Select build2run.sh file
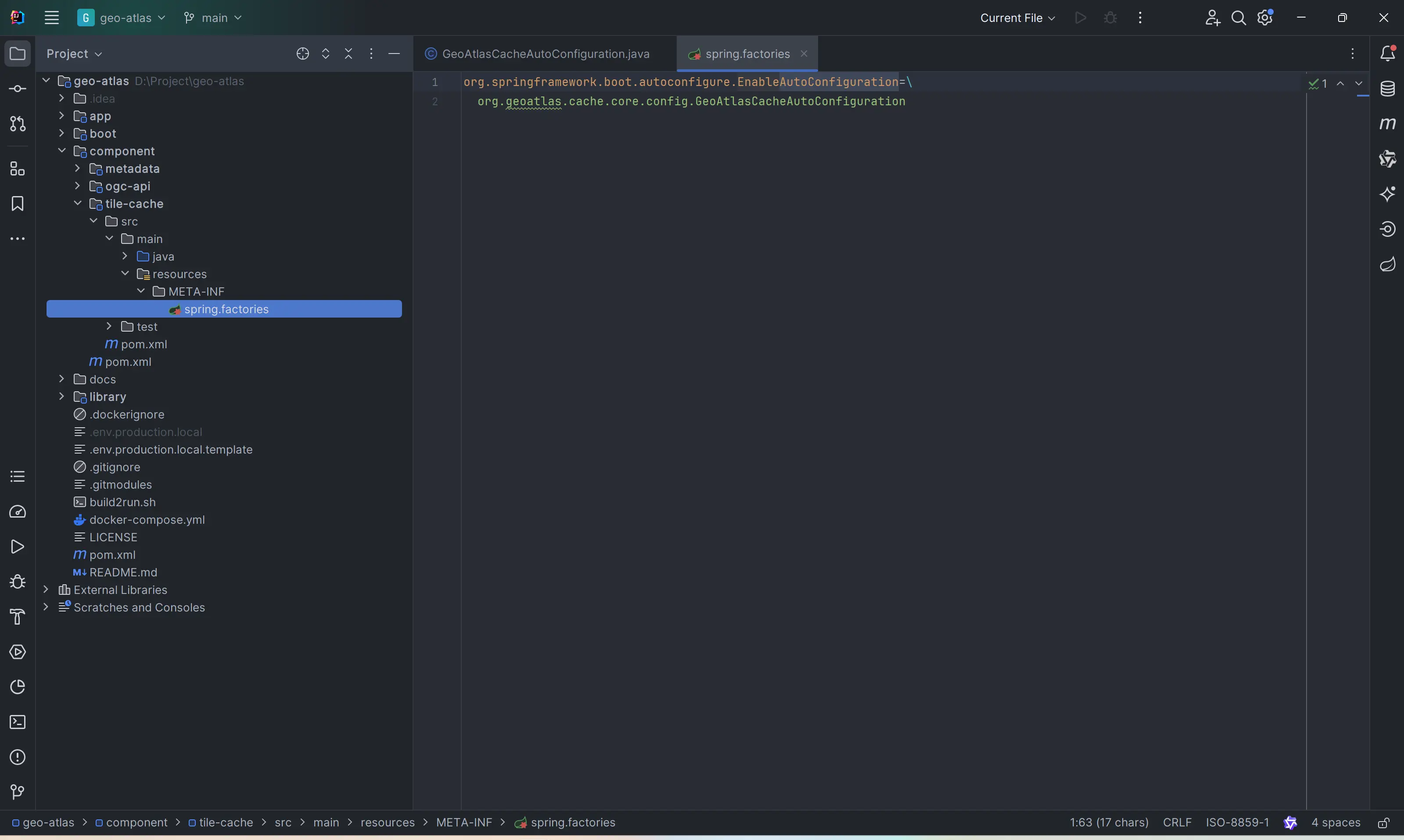Viewport: 1404px width, 840px height. point(122,502)
